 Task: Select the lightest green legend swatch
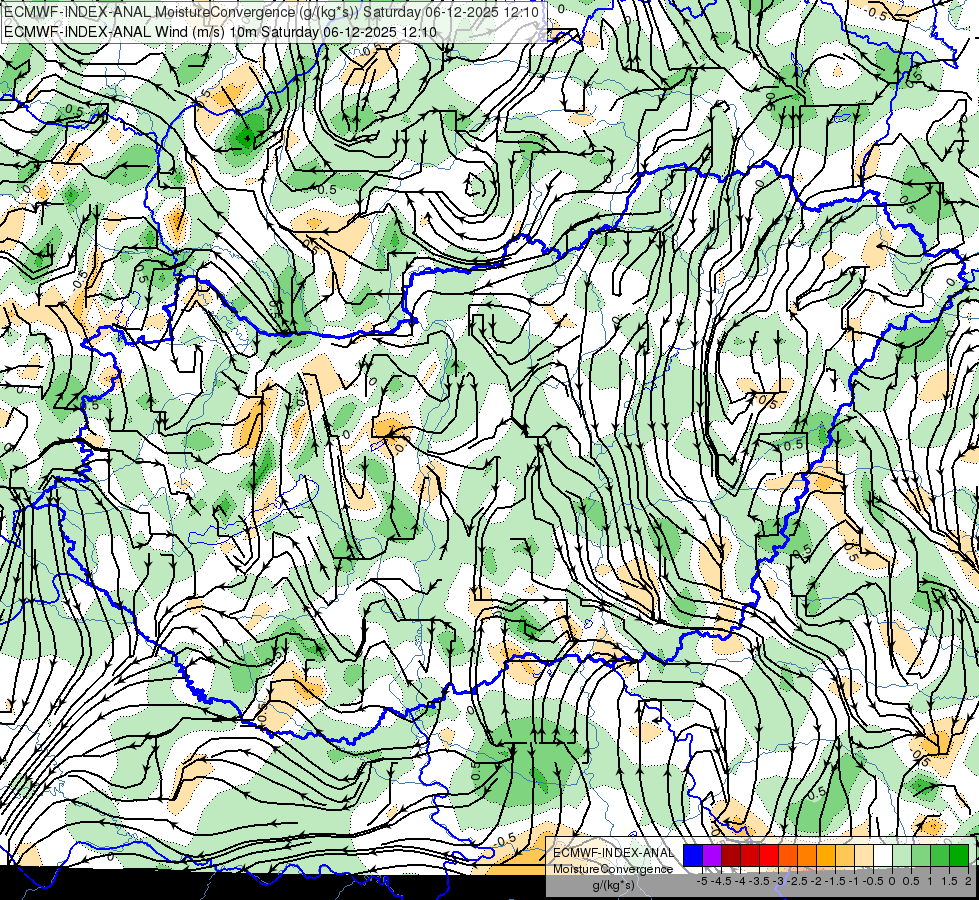click(x=902, y=855)
